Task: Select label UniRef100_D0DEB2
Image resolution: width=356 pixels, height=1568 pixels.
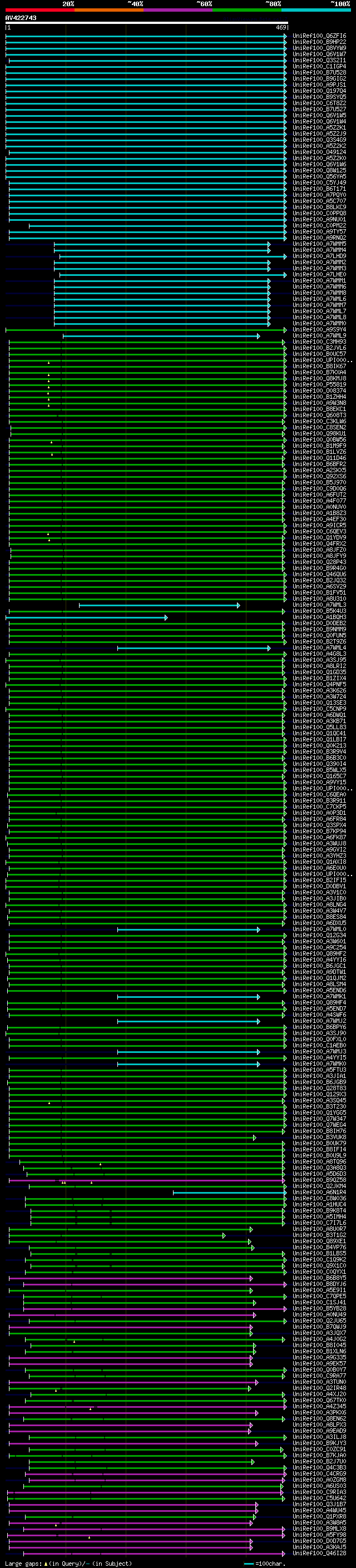Action: (319, 624)
